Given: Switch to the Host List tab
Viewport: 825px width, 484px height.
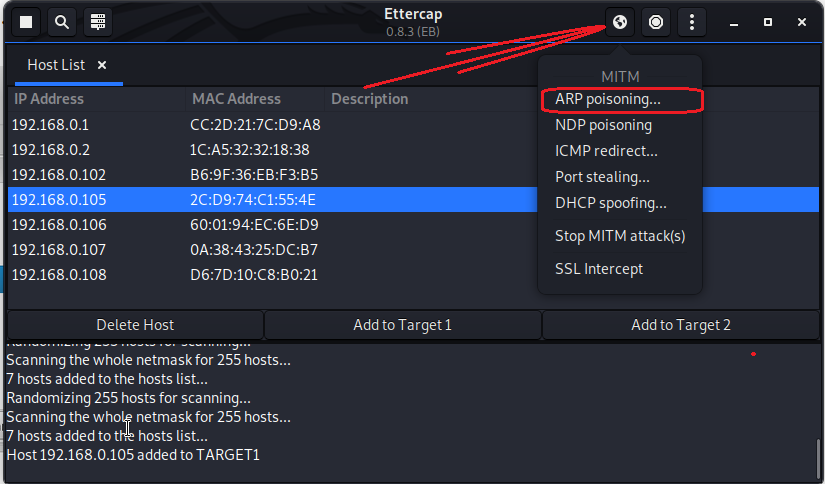Looking at the screenshot, I should click(56, 65).
